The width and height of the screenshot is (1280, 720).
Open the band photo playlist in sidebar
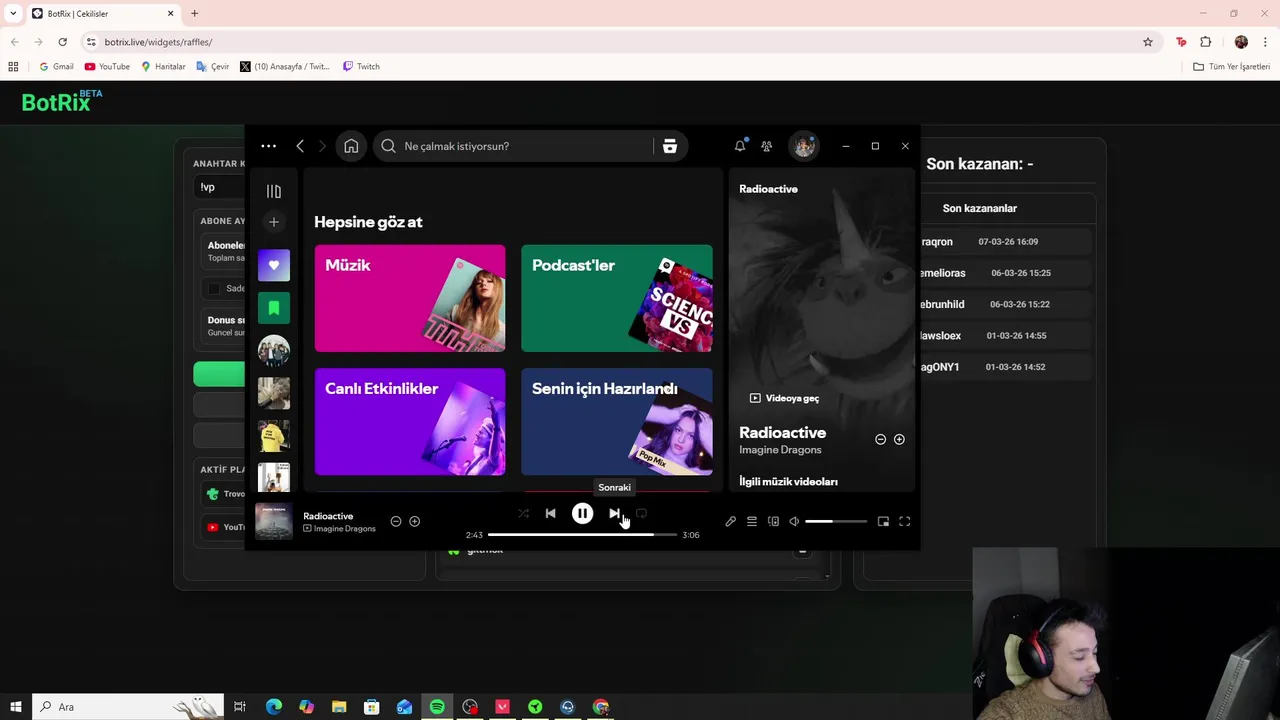point(274,350)
